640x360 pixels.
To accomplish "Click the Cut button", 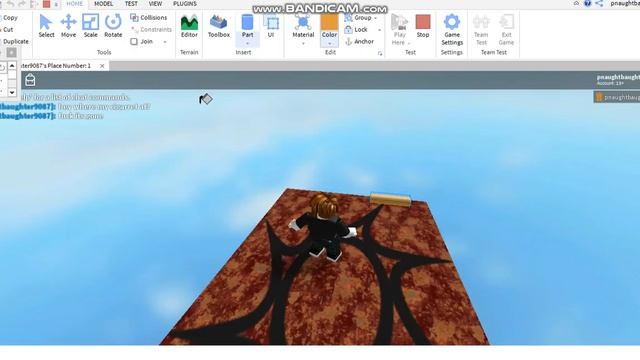I will coord(8,29).
